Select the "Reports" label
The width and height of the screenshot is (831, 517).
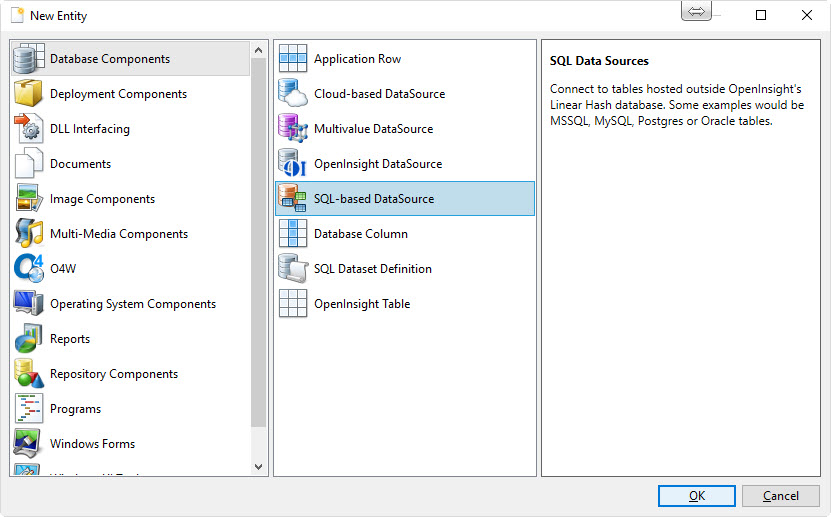(x=70, y=338)
